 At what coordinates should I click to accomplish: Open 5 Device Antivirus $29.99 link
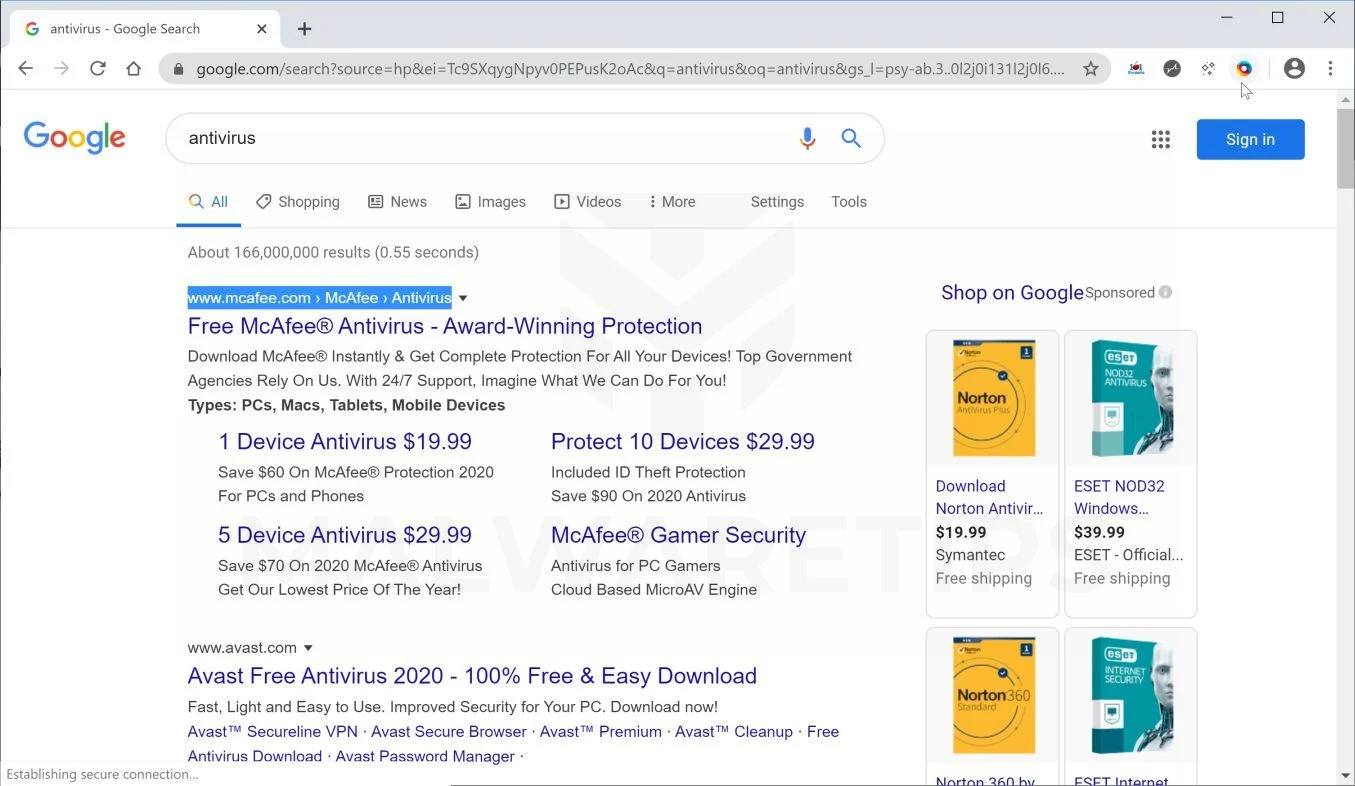[345, 535]
